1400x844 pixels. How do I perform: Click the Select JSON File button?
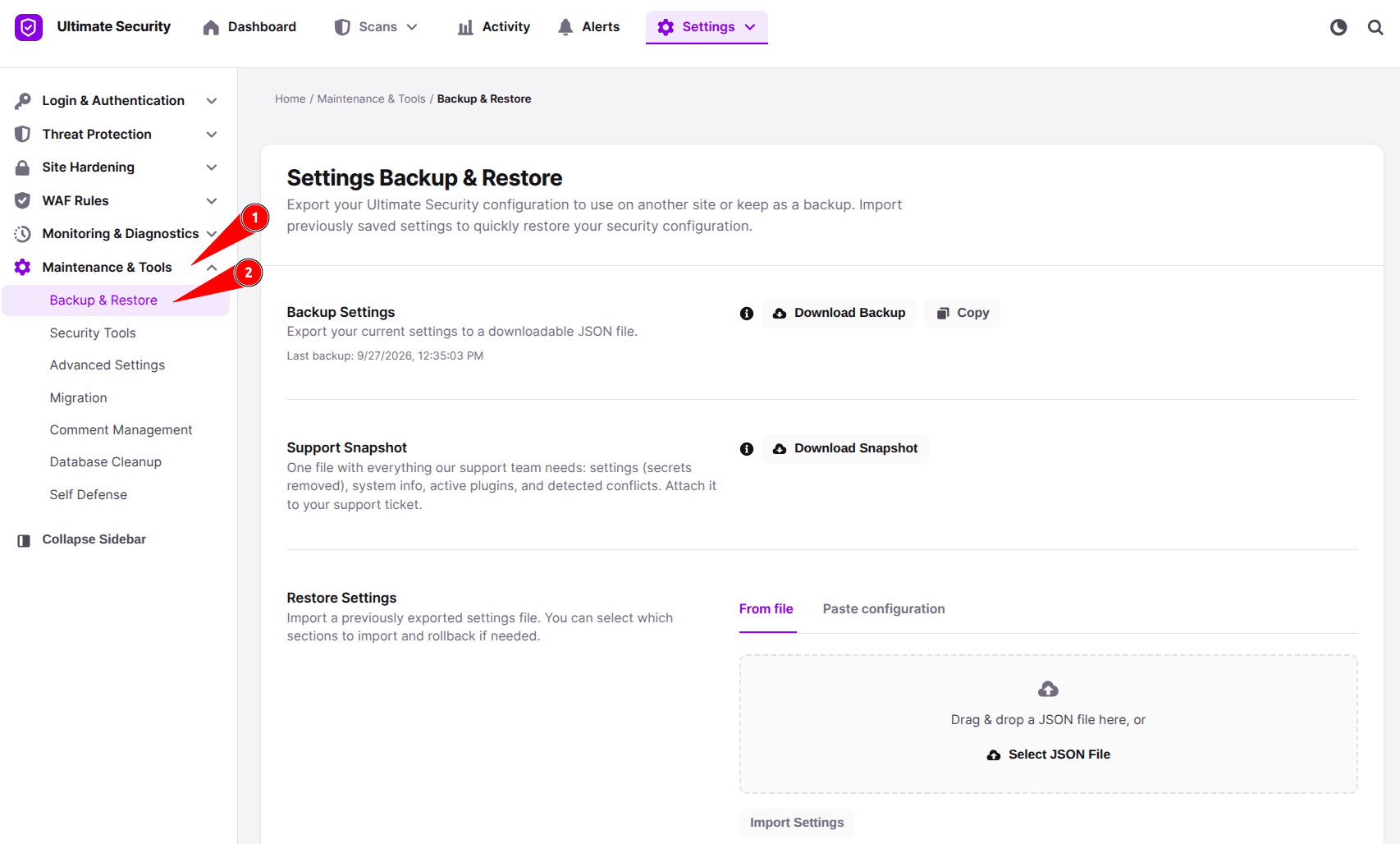(x=1049, y=755)
